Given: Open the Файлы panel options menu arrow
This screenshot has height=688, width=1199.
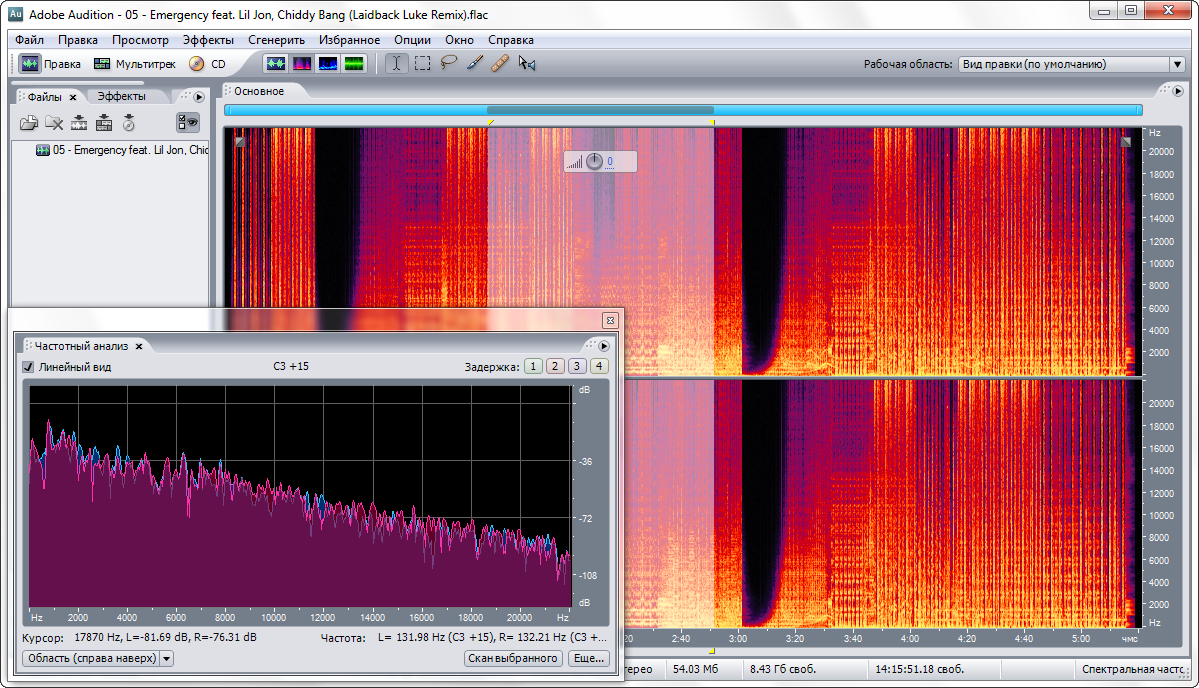Looking at the screenshot, I should click(x=199, y=97).
